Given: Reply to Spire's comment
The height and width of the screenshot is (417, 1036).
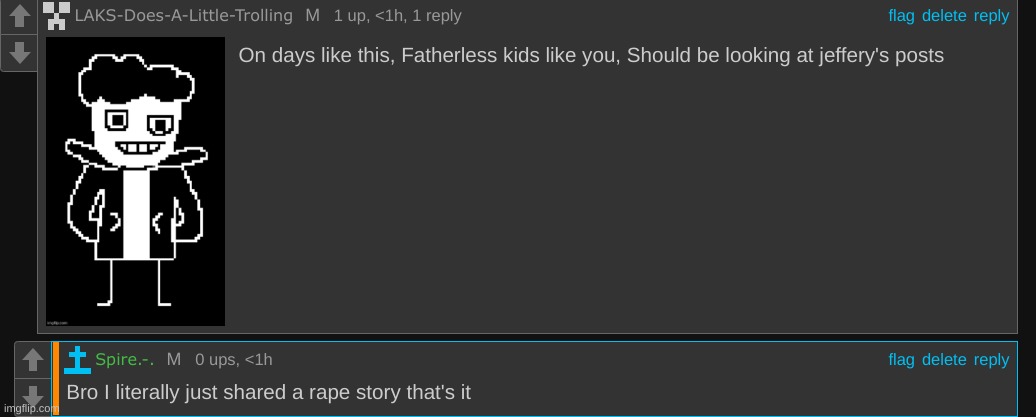Looking at the screenshot, I should [x=991, y=360].
